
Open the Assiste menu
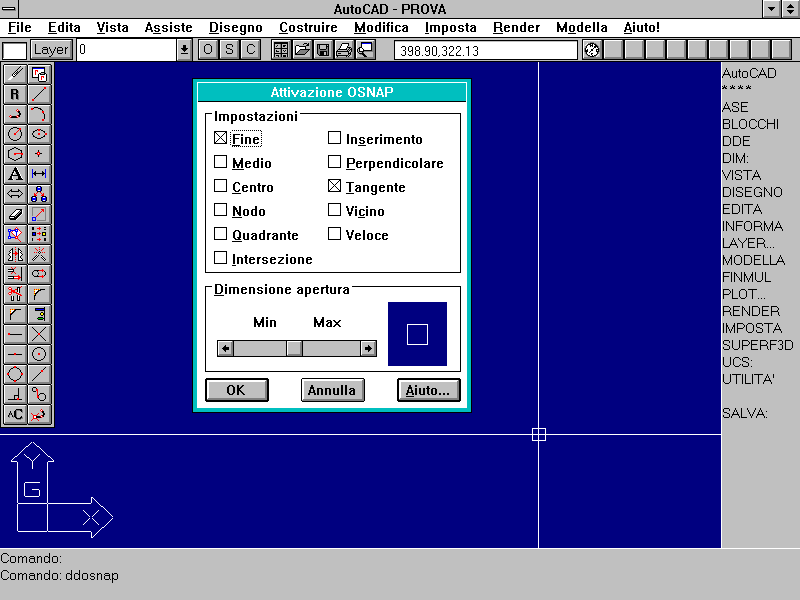(x=168, y=28)
